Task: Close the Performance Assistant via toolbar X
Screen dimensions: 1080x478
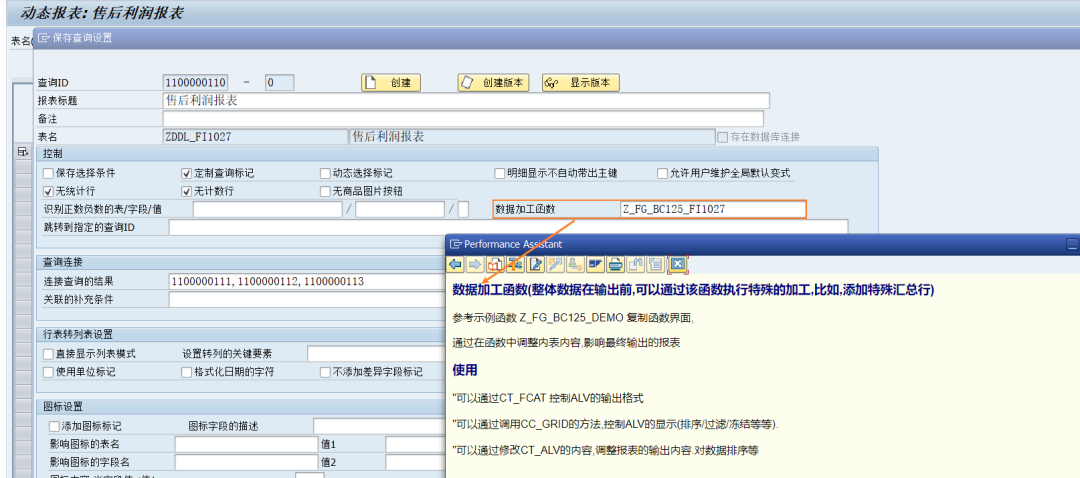Action: point(678,264)
